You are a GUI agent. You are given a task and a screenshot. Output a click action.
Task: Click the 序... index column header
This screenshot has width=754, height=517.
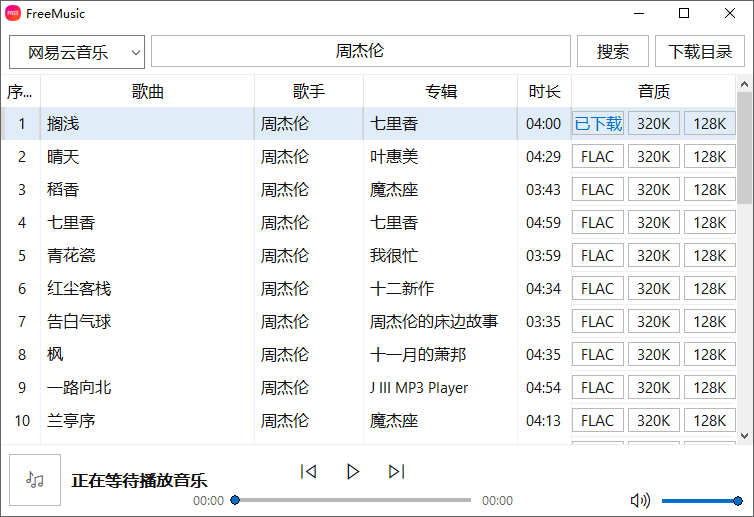tap(20, 91)
